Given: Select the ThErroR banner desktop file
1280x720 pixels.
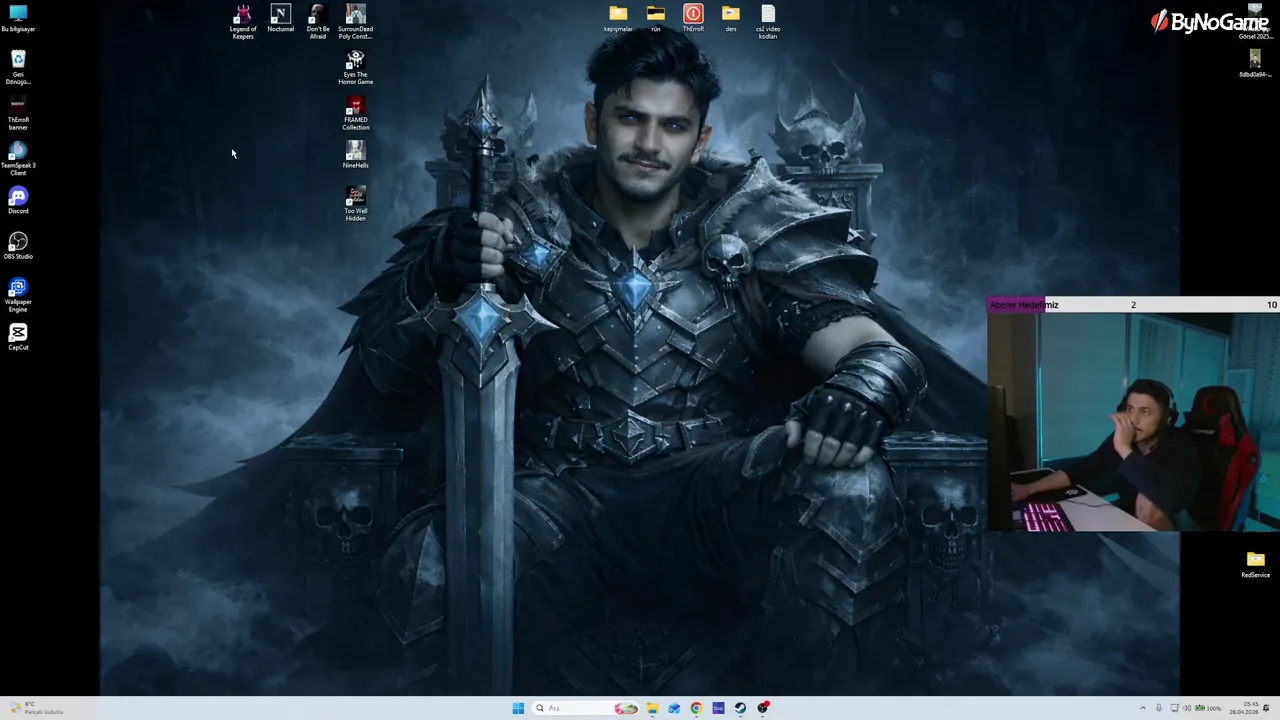Looking at the screenshot, I should click(x=18, y=112).
